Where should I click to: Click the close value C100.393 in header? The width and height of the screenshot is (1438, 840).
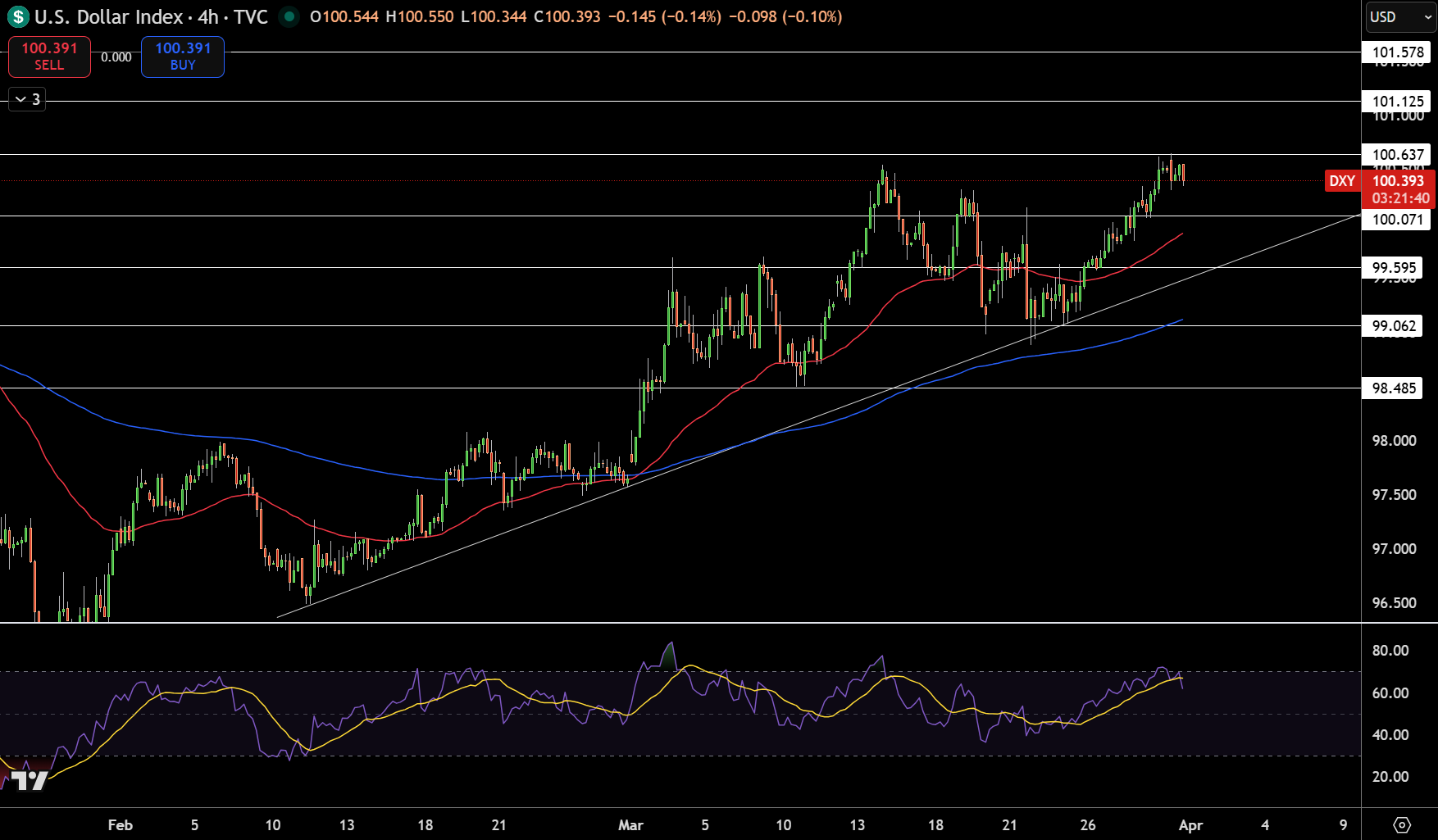(567, 16)
